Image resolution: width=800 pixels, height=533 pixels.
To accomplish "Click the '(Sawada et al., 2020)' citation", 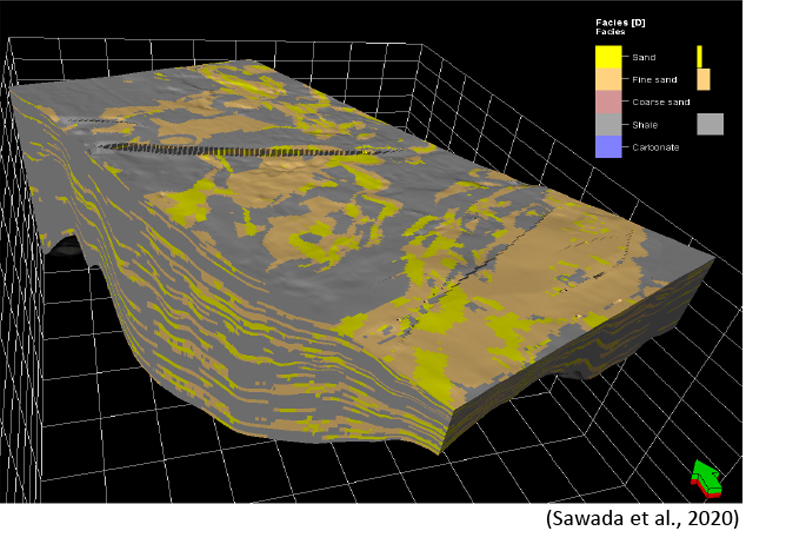I will [642, 518].
